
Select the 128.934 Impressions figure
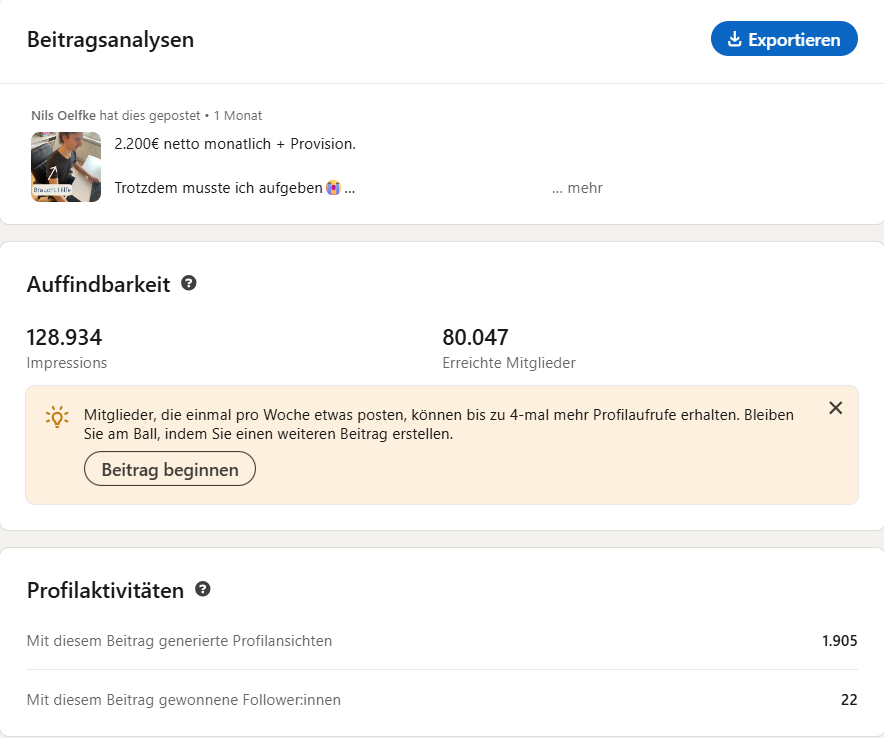[x=64, y=338]
